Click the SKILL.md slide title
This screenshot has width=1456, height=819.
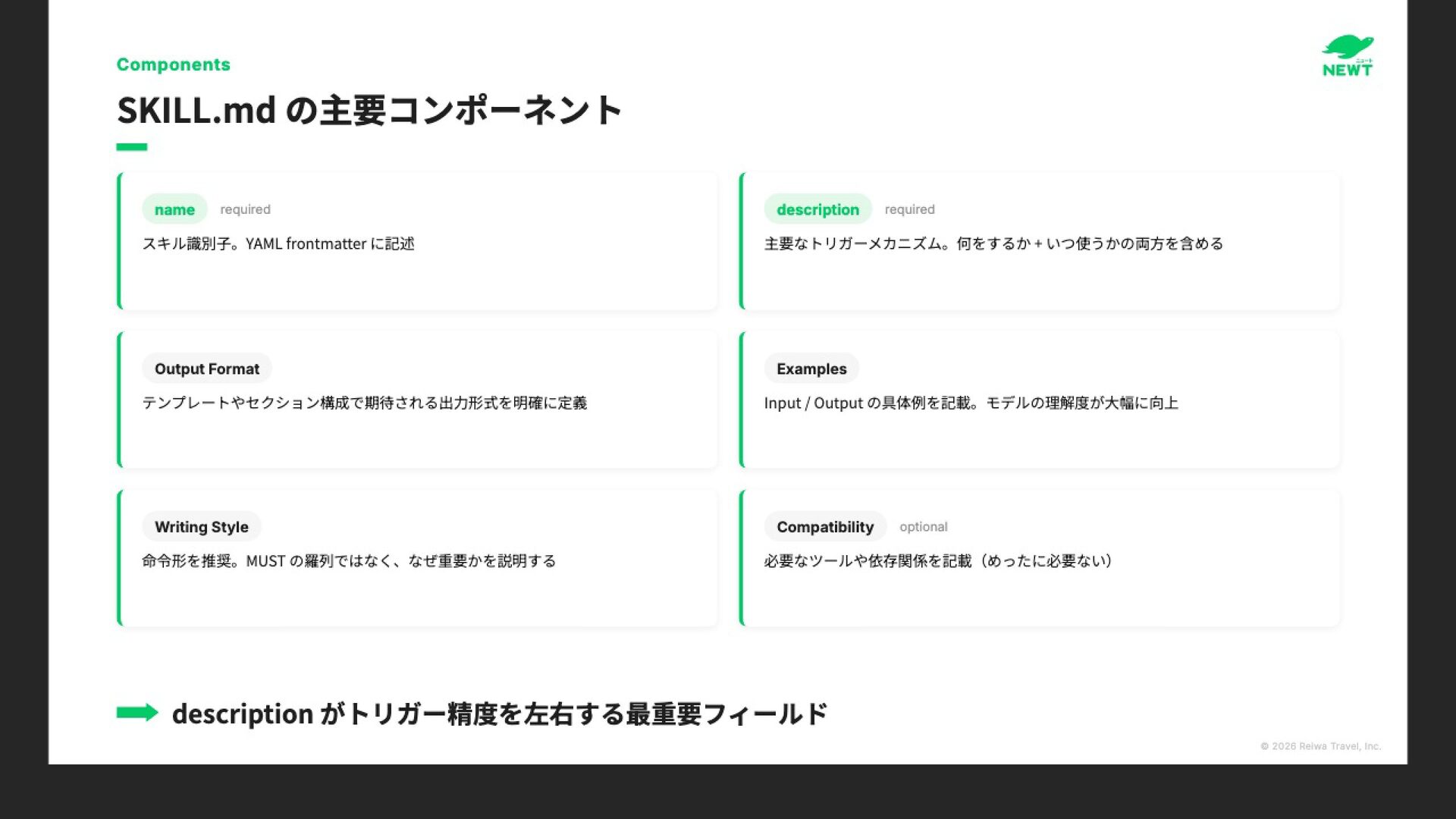coord(369,111)
